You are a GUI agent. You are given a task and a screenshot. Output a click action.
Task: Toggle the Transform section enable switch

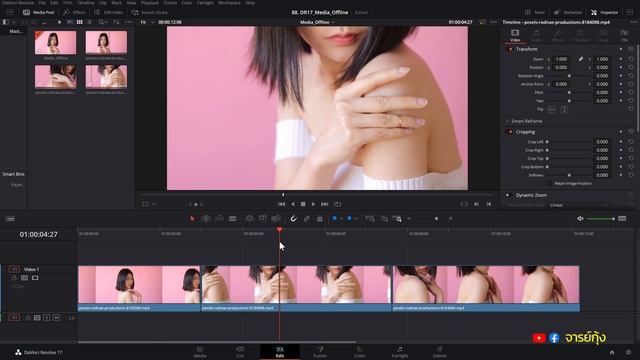(x=509, y=49)
